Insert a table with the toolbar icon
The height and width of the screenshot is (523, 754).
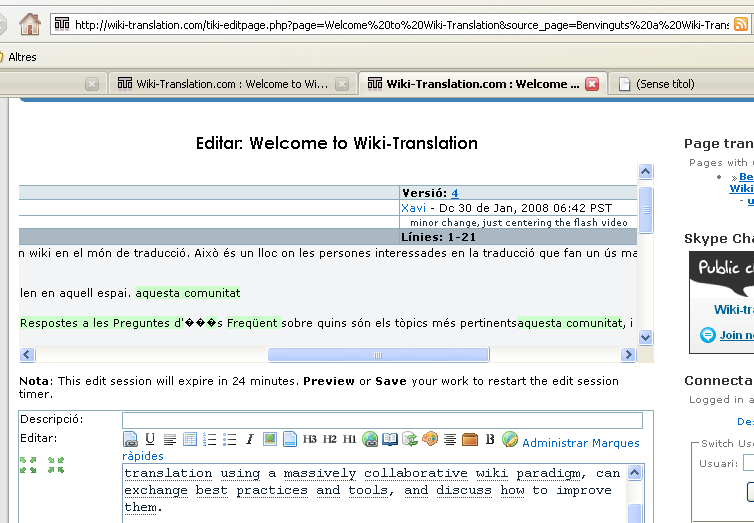[190, 439]
